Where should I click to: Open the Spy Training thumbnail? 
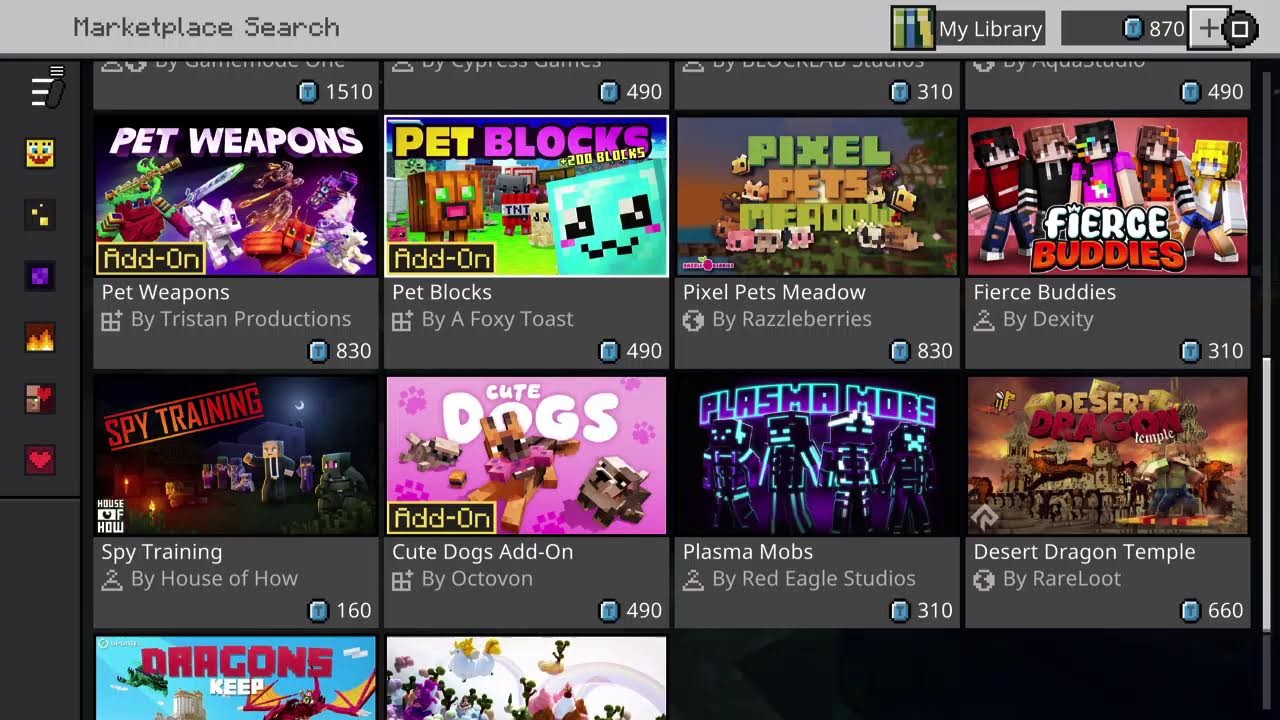coord(236,455)
